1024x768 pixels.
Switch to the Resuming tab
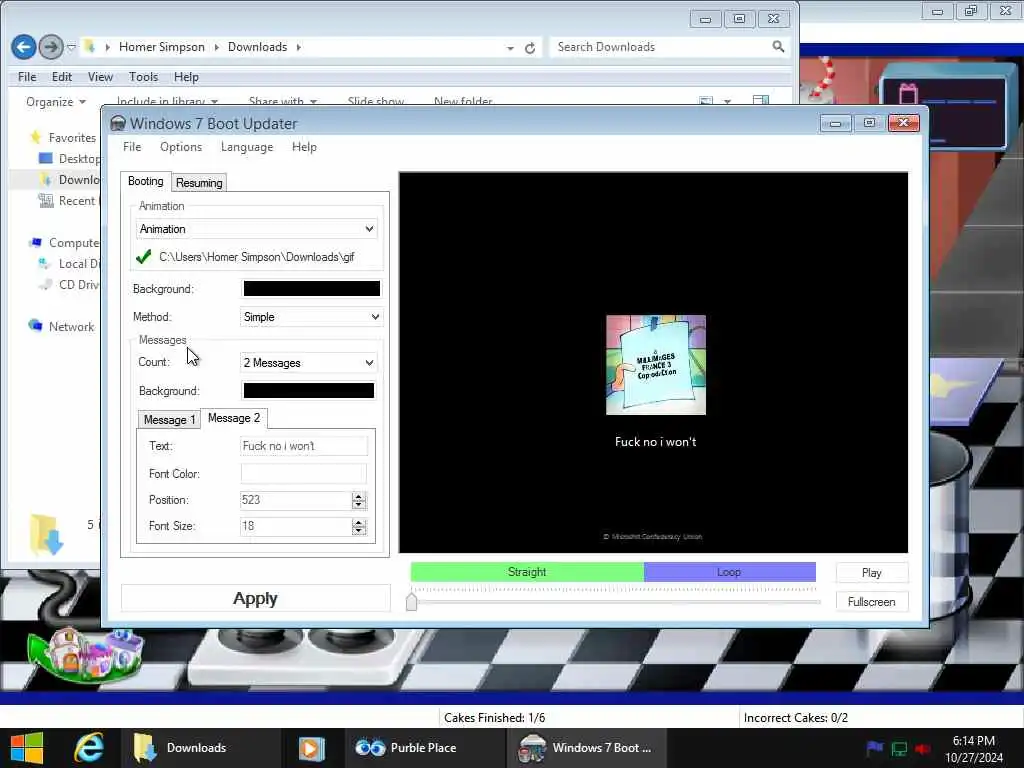(x=199, y=183)
